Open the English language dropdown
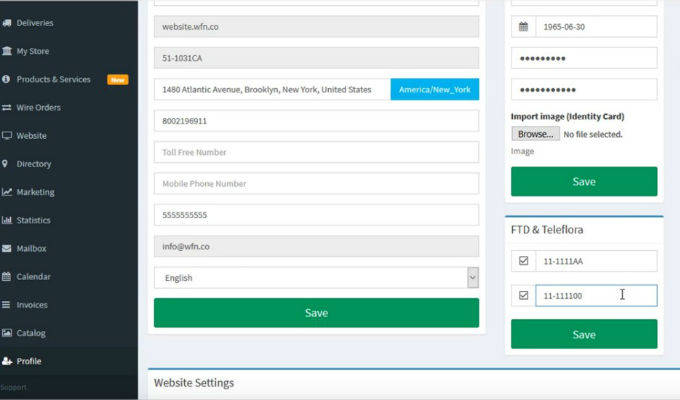 point(316,278)
